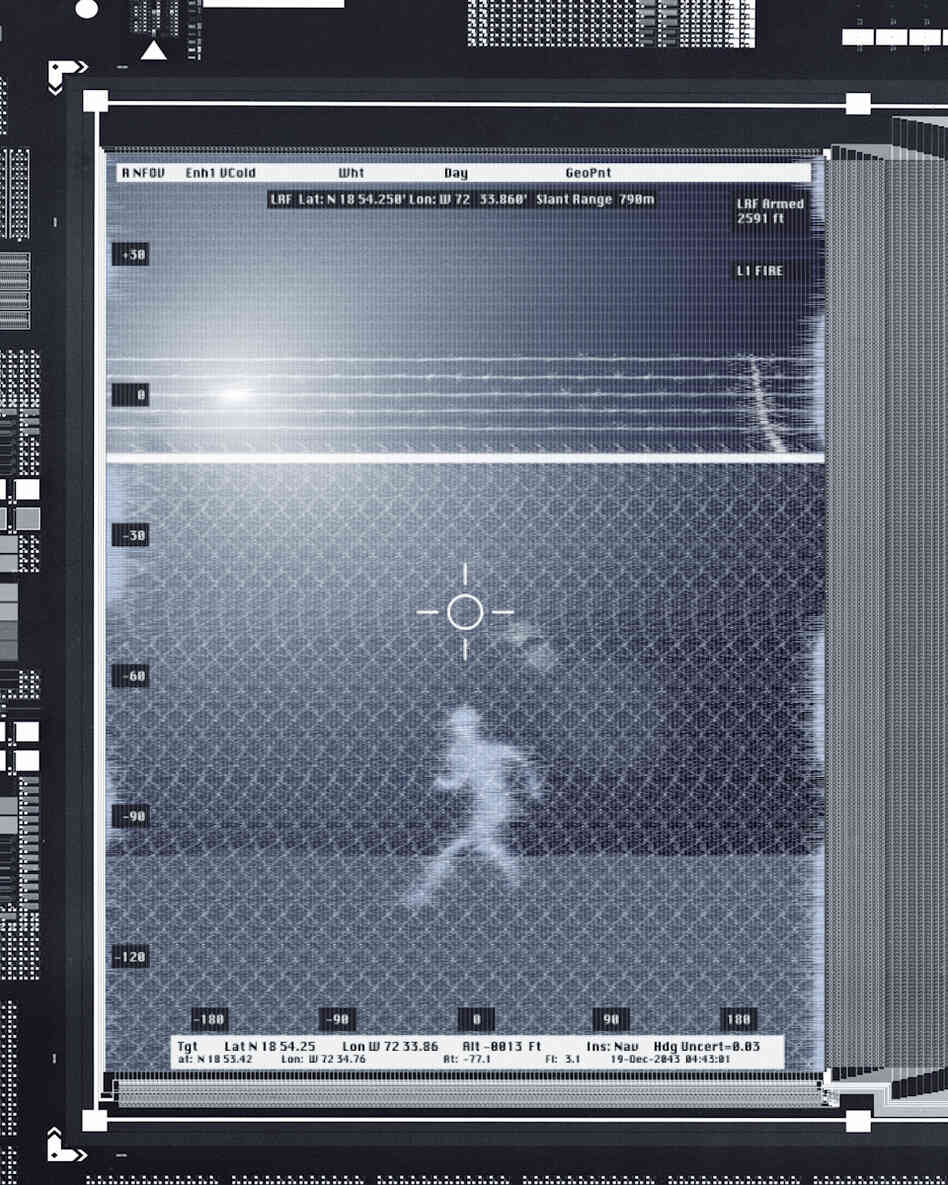The width and height of the screenshot is (948, 1185).
Task: Select the bottom-left white frame handle square
Action: (94, 1120)
